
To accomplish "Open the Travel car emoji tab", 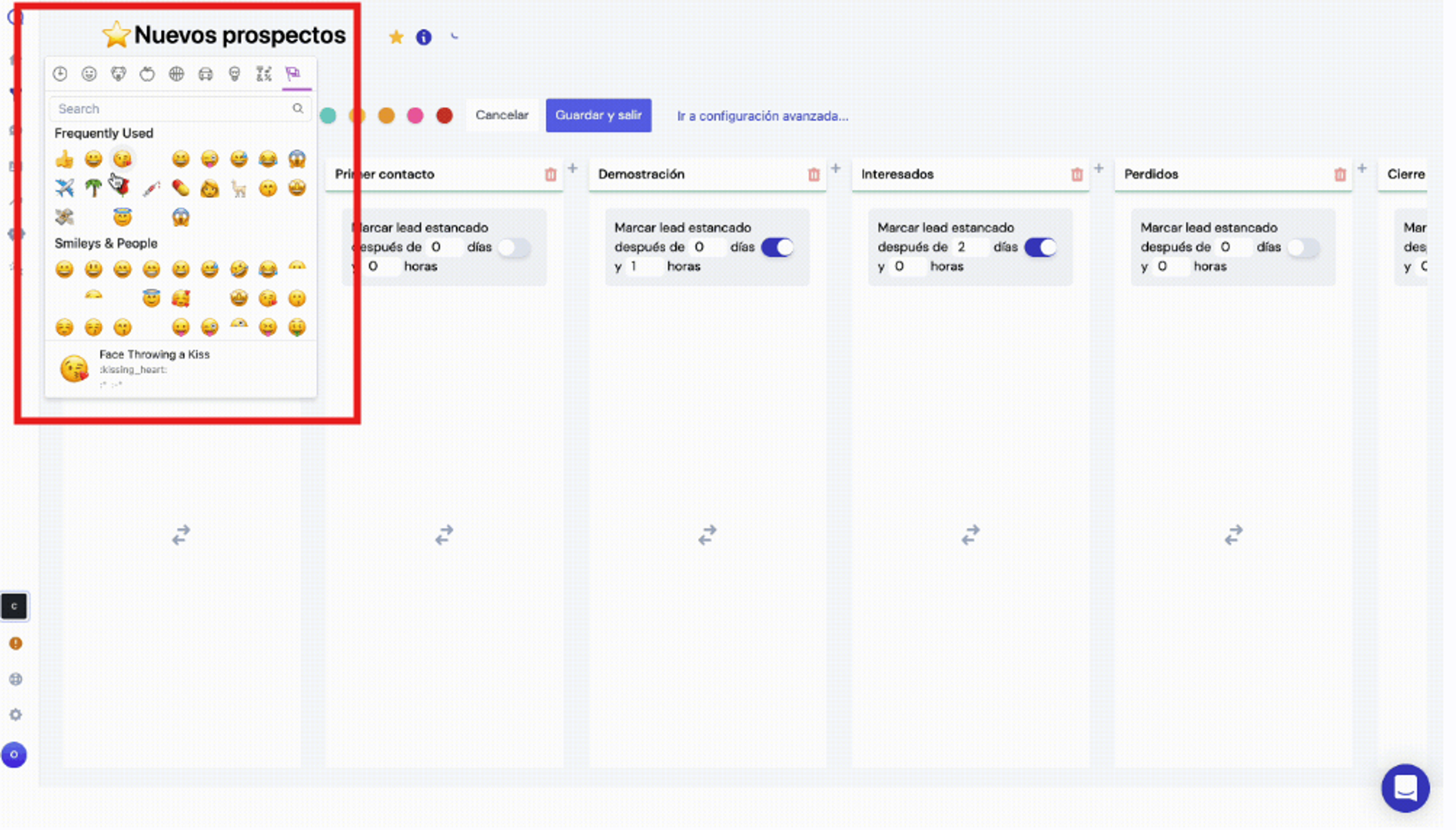I will 205,74.
